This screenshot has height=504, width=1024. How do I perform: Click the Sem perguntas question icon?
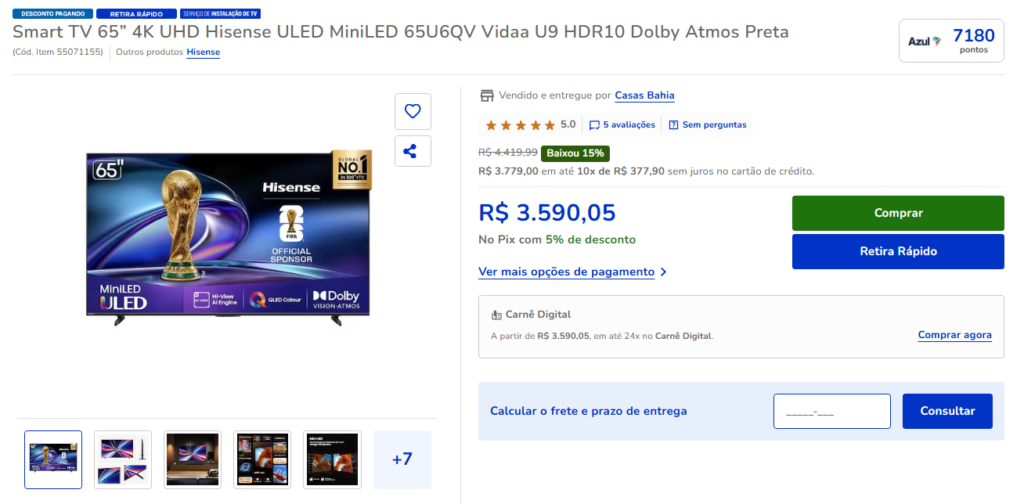point(674,125)
